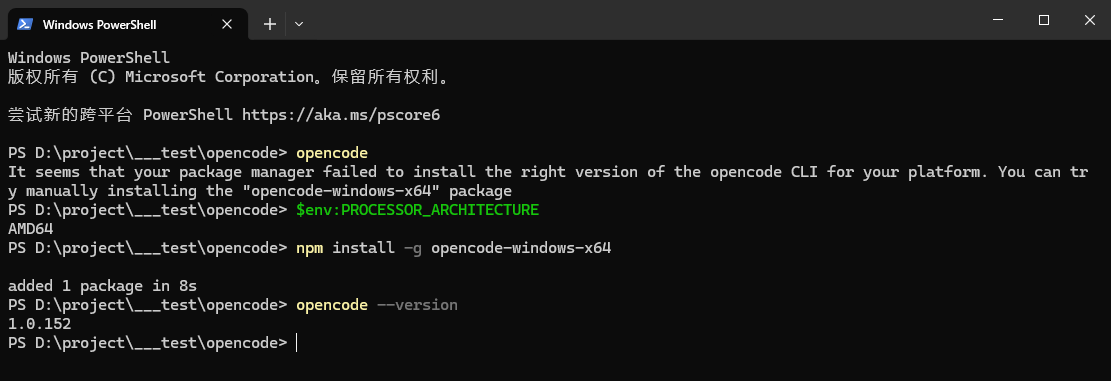Click the first opencode command text
Image resolution: width=1111 pixels, height=381 pixels.
click(332, 153)
